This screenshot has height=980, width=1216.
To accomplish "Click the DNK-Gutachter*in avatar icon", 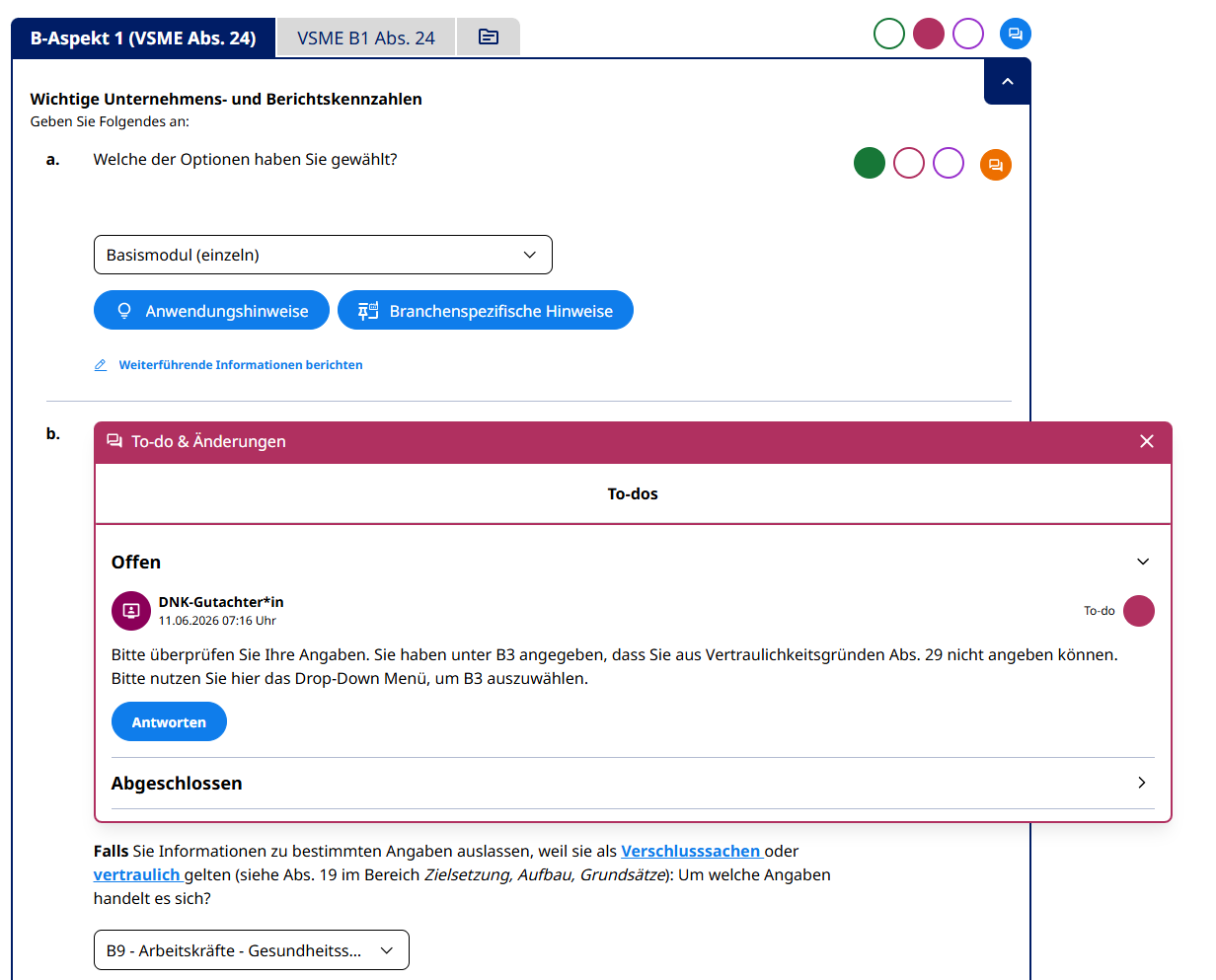I will pyautogui.click(x=131, y=611).
